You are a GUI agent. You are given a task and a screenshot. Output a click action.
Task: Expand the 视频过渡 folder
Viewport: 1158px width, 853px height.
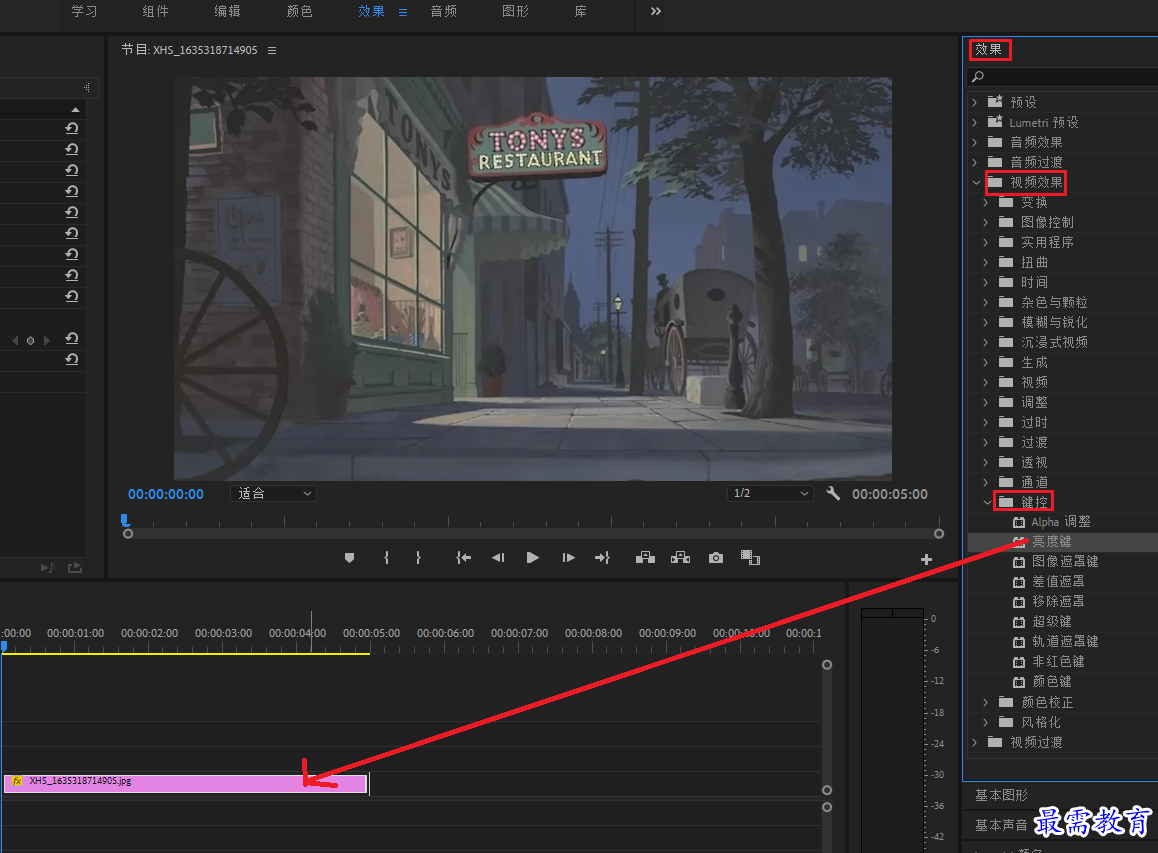(x=975, y=741)
